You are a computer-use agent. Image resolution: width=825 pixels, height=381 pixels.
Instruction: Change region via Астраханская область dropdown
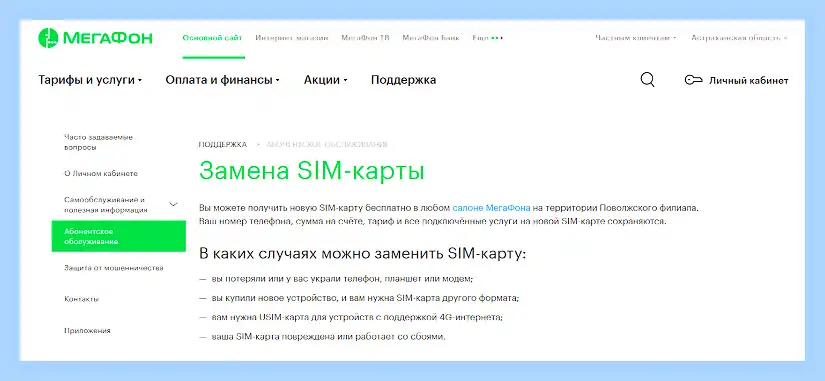(739, 38)
